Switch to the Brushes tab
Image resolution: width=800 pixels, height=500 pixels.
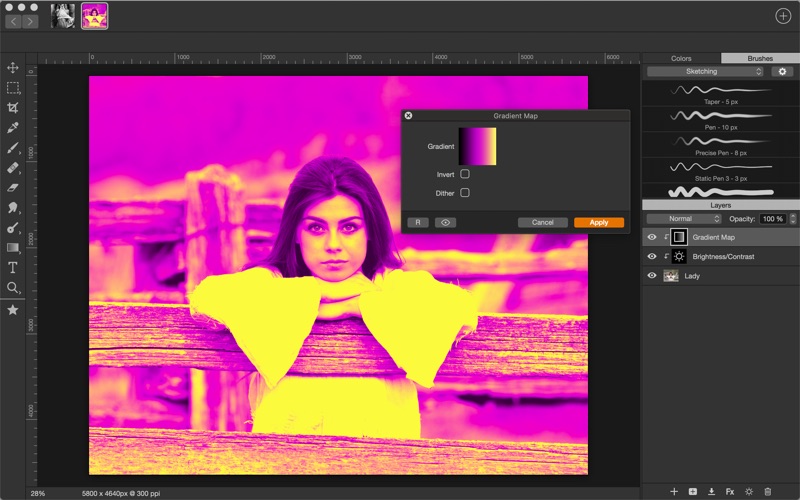coord(760,58)
